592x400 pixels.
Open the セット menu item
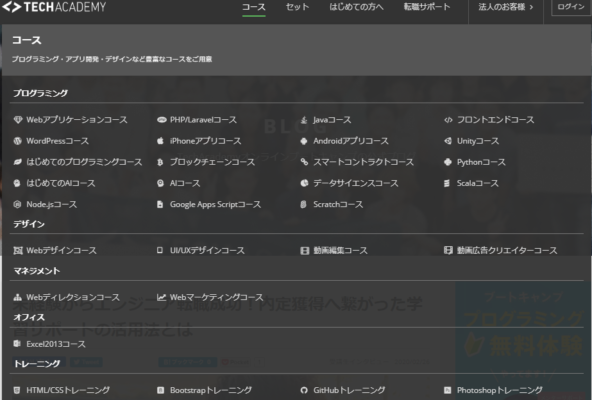pyautogui.click(x=298, y=7)
